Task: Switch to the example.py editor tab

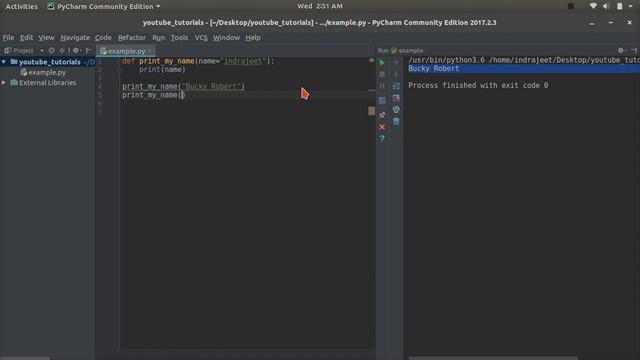Action: pos(126,51)
